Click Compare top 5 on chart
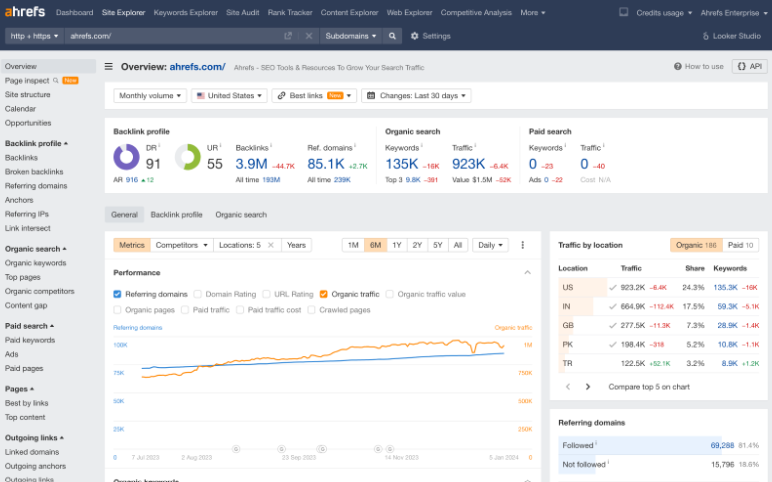772x482 pixels. (649, 387)
